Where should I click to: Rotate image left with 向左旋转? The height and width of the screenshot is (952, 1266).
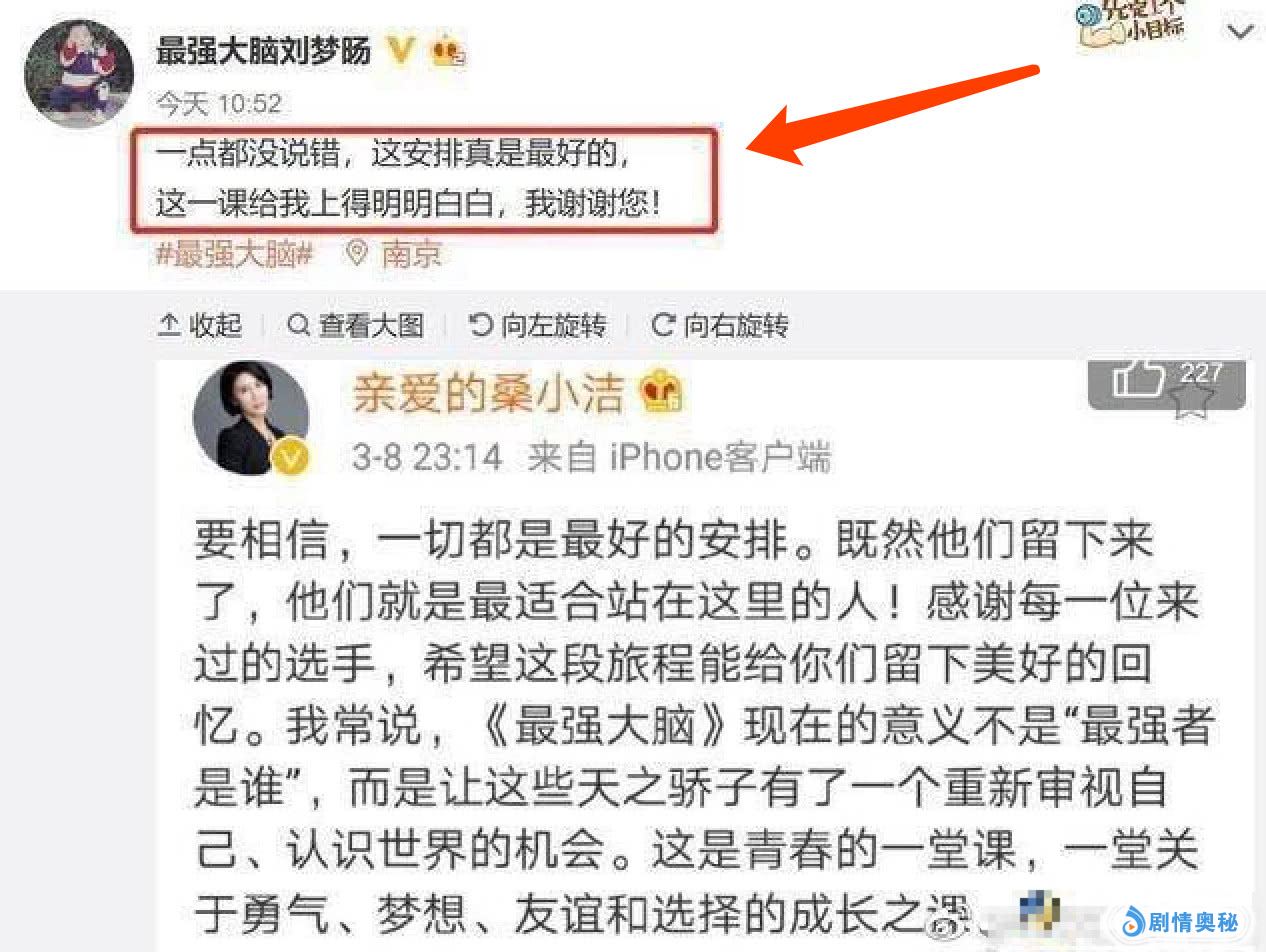[538, 325]
